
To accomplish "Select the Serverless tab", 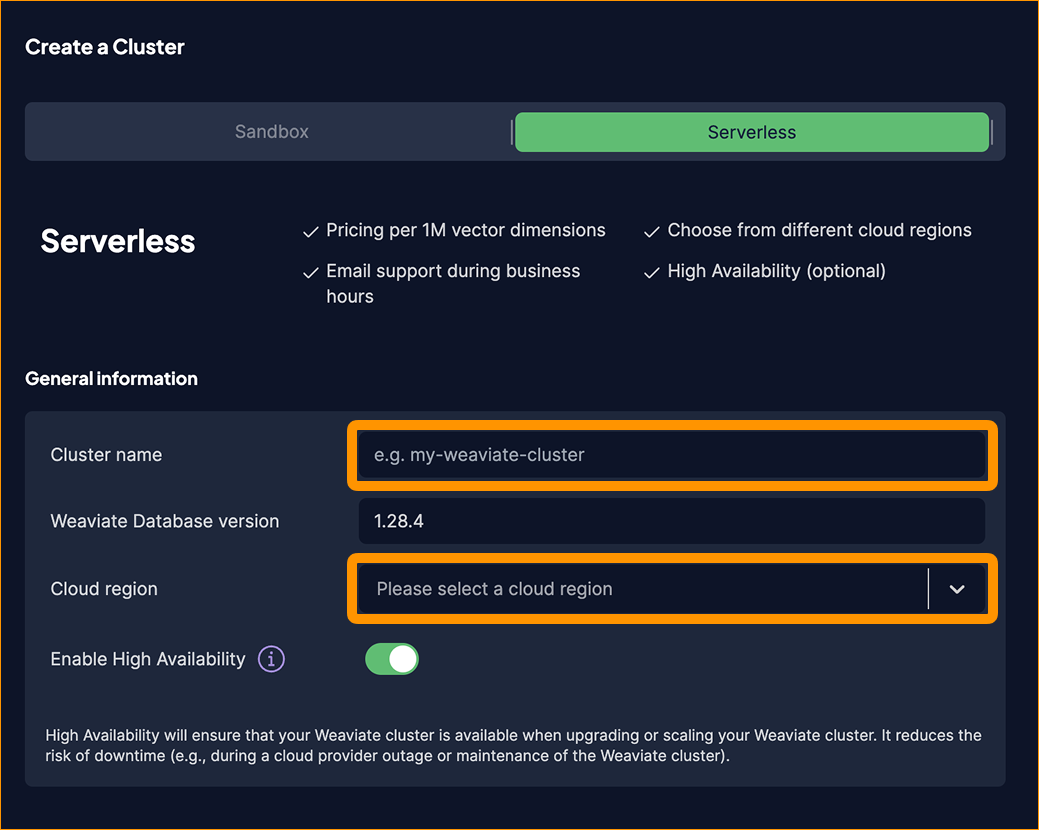I will pyautogui.click(x=752, y=132).
